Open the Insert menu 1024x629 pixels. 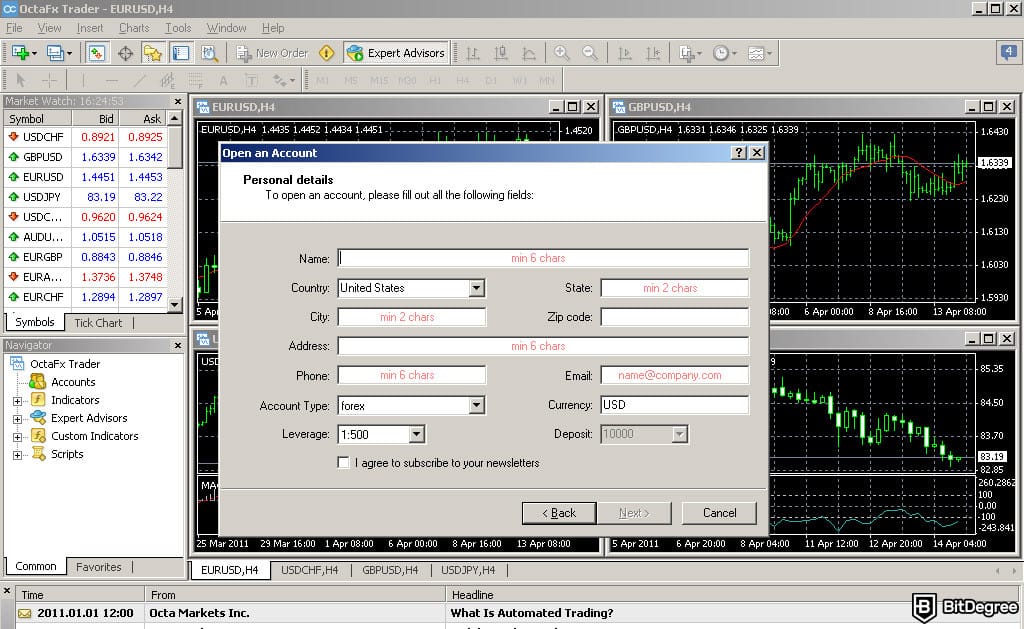tap(89, 28)
